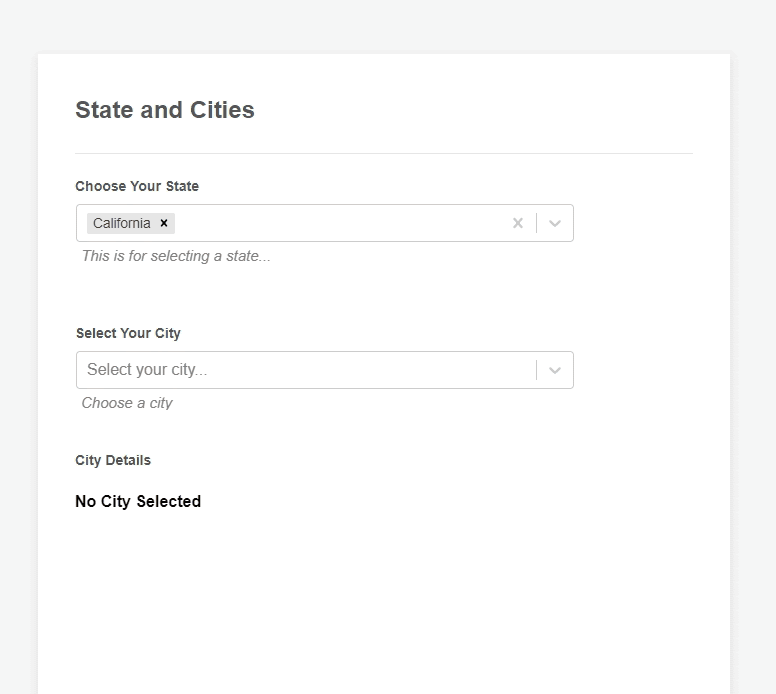776x694 pixels.
Task: Clear all selected states with the X icon
Action: [x=517, y=223]
